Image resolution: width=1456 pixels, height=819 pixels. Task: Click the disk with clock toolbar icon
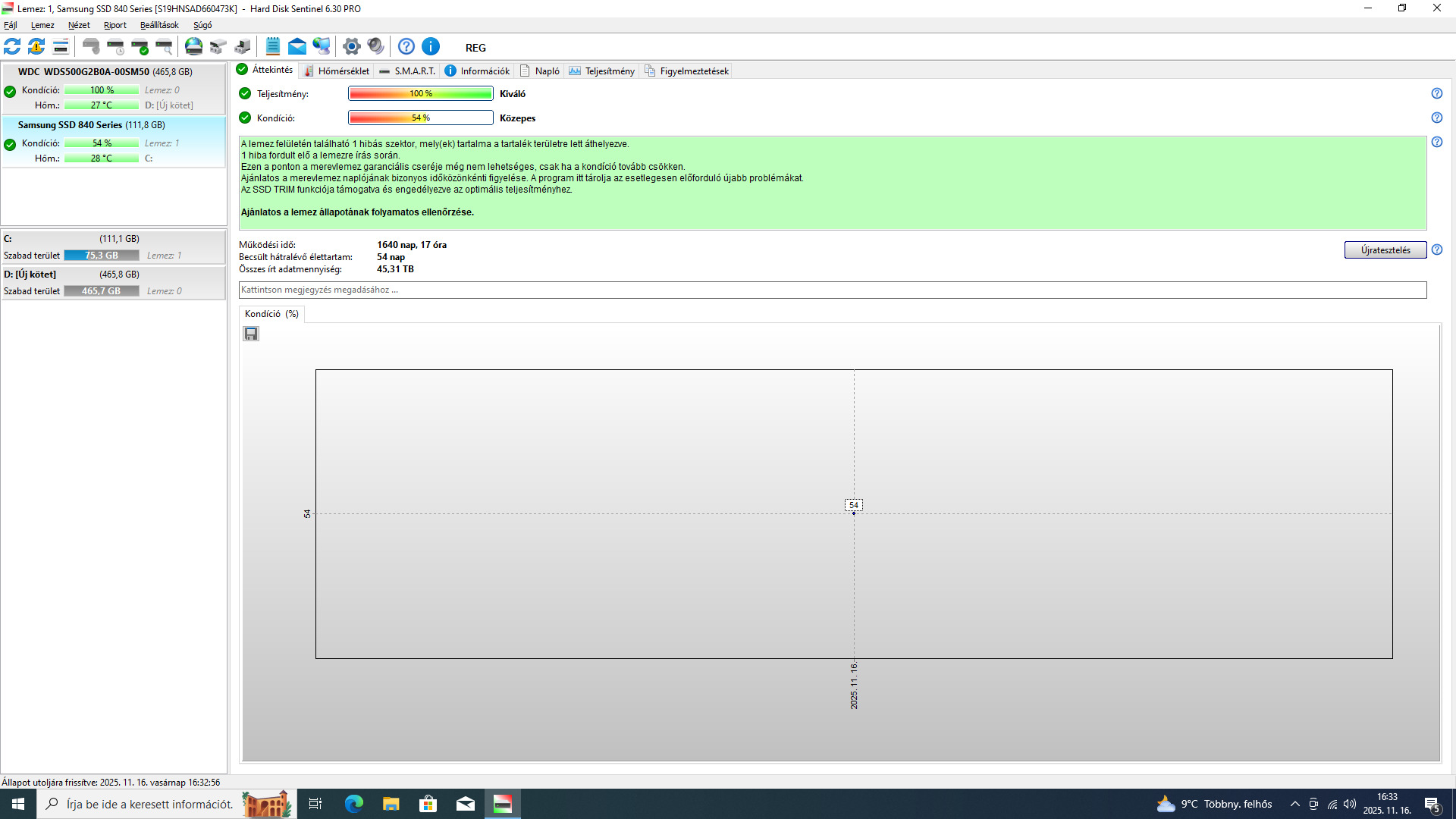[115, 47]
